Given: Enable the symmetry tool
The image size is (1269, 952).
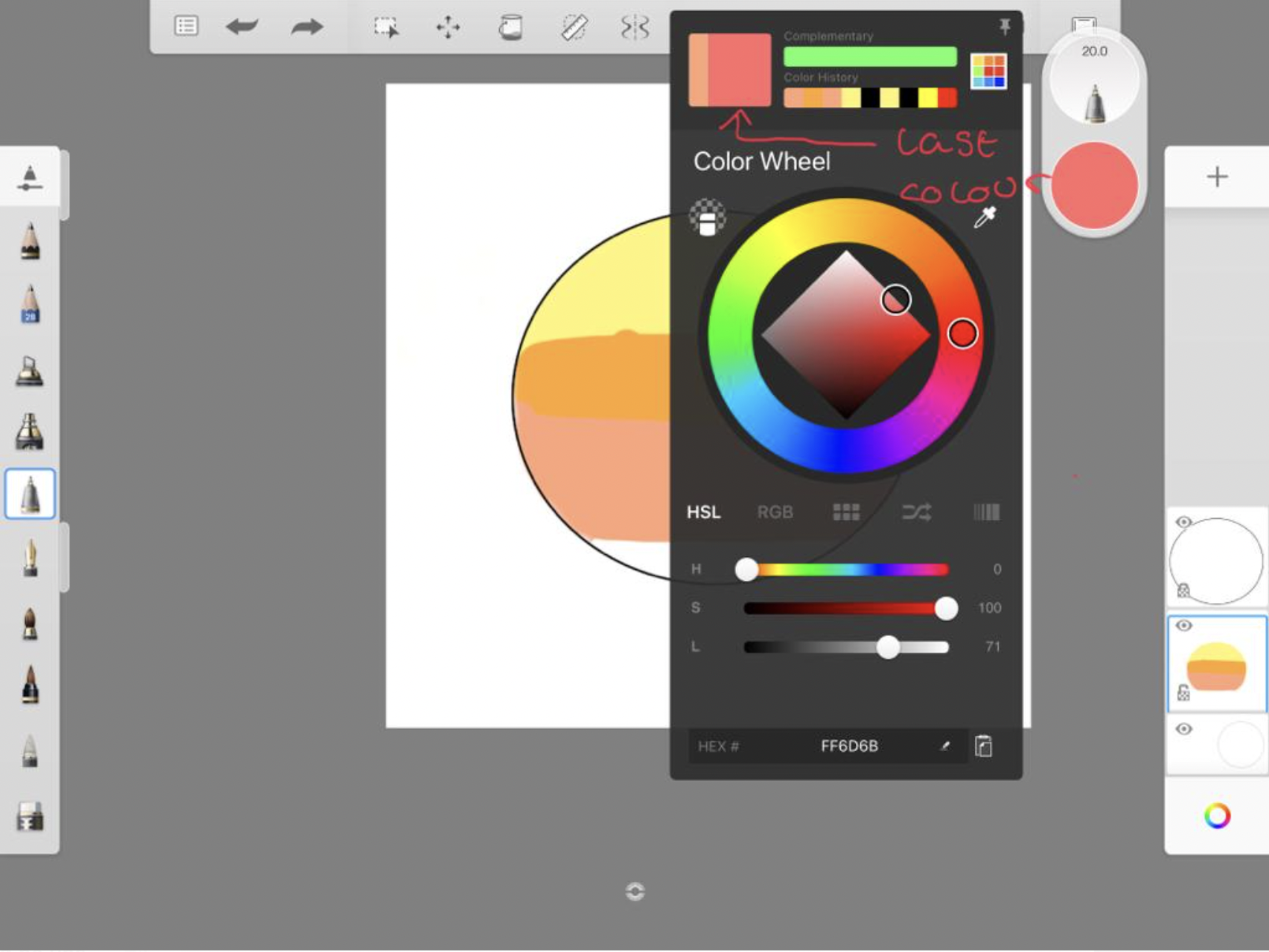Looking at the screenshot, I should 635,27.
